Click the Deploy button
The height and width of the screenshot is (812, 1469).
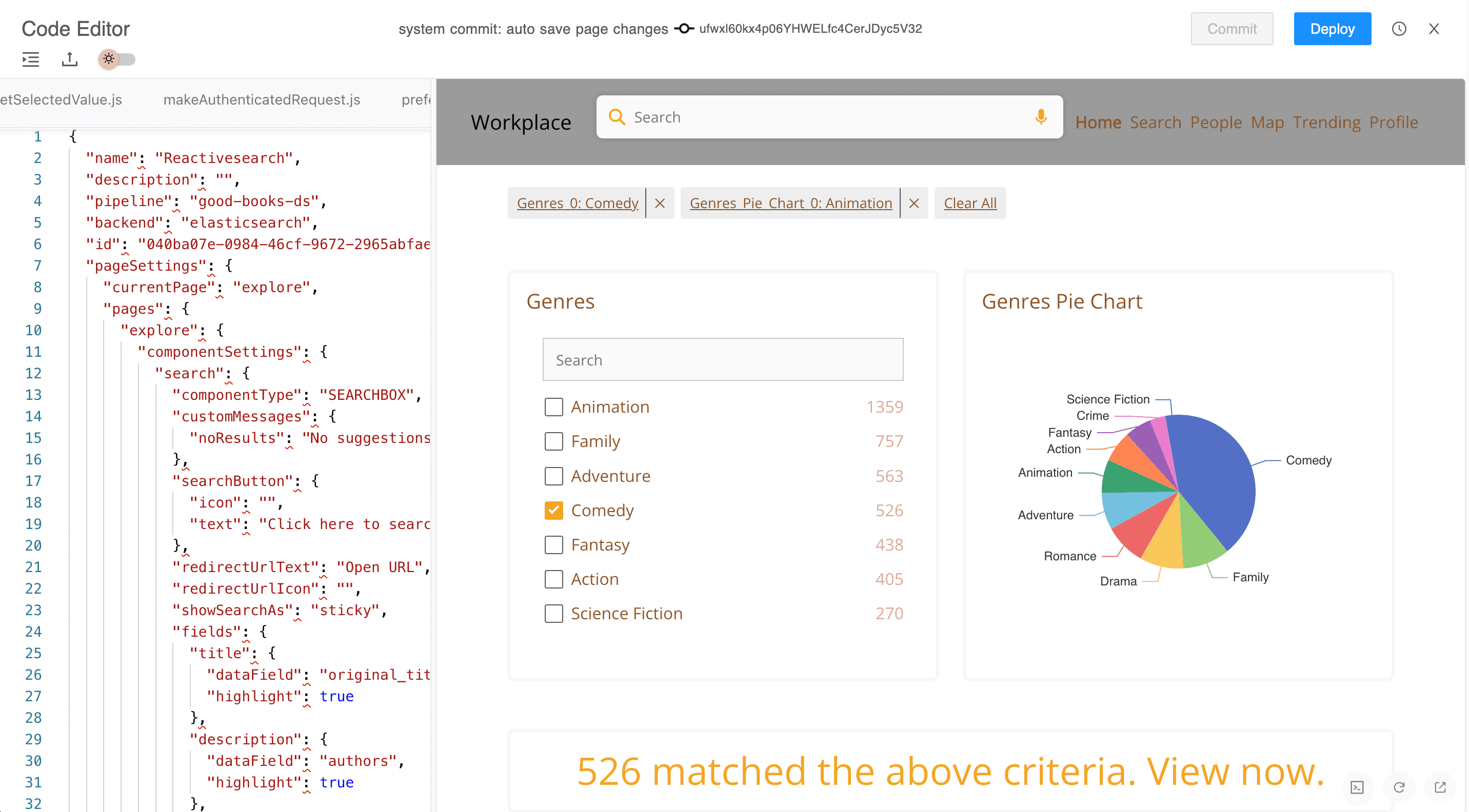[1332, 29]
